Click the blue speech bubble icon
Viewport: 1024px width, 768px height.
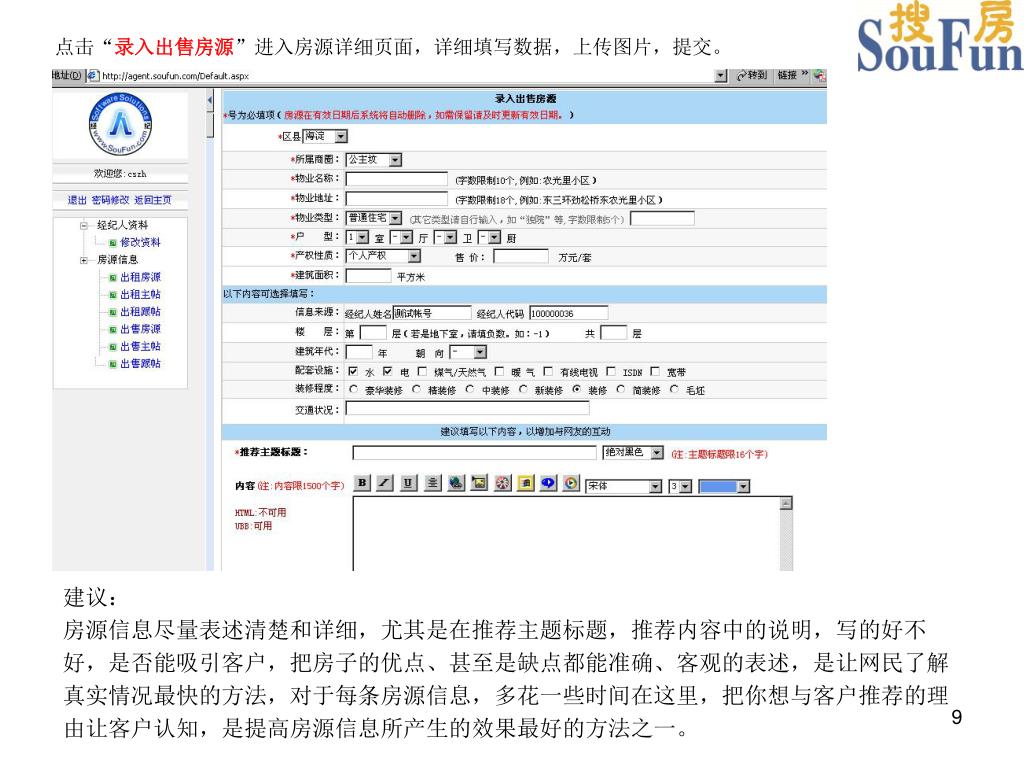tap(549, 483)
